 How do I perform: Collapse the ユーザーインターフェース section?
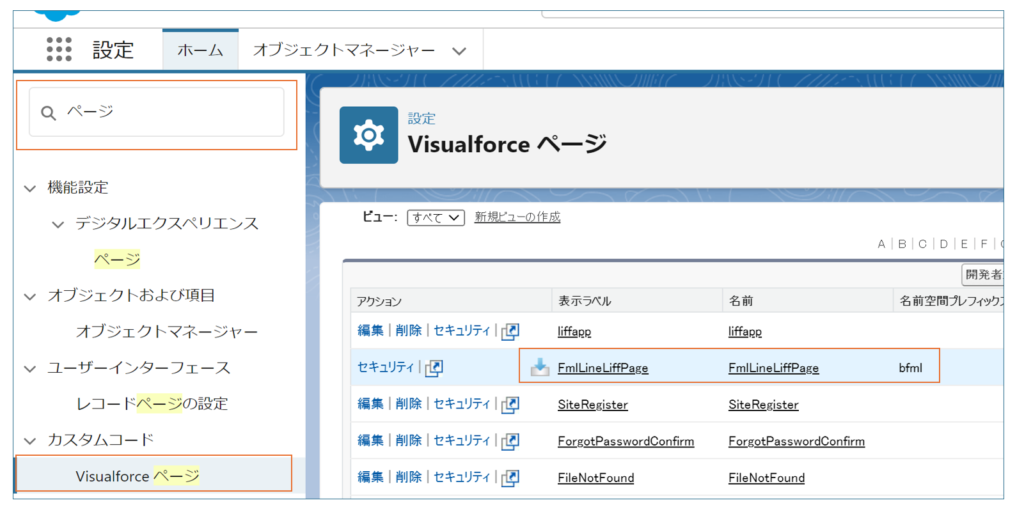coord(30,367)
